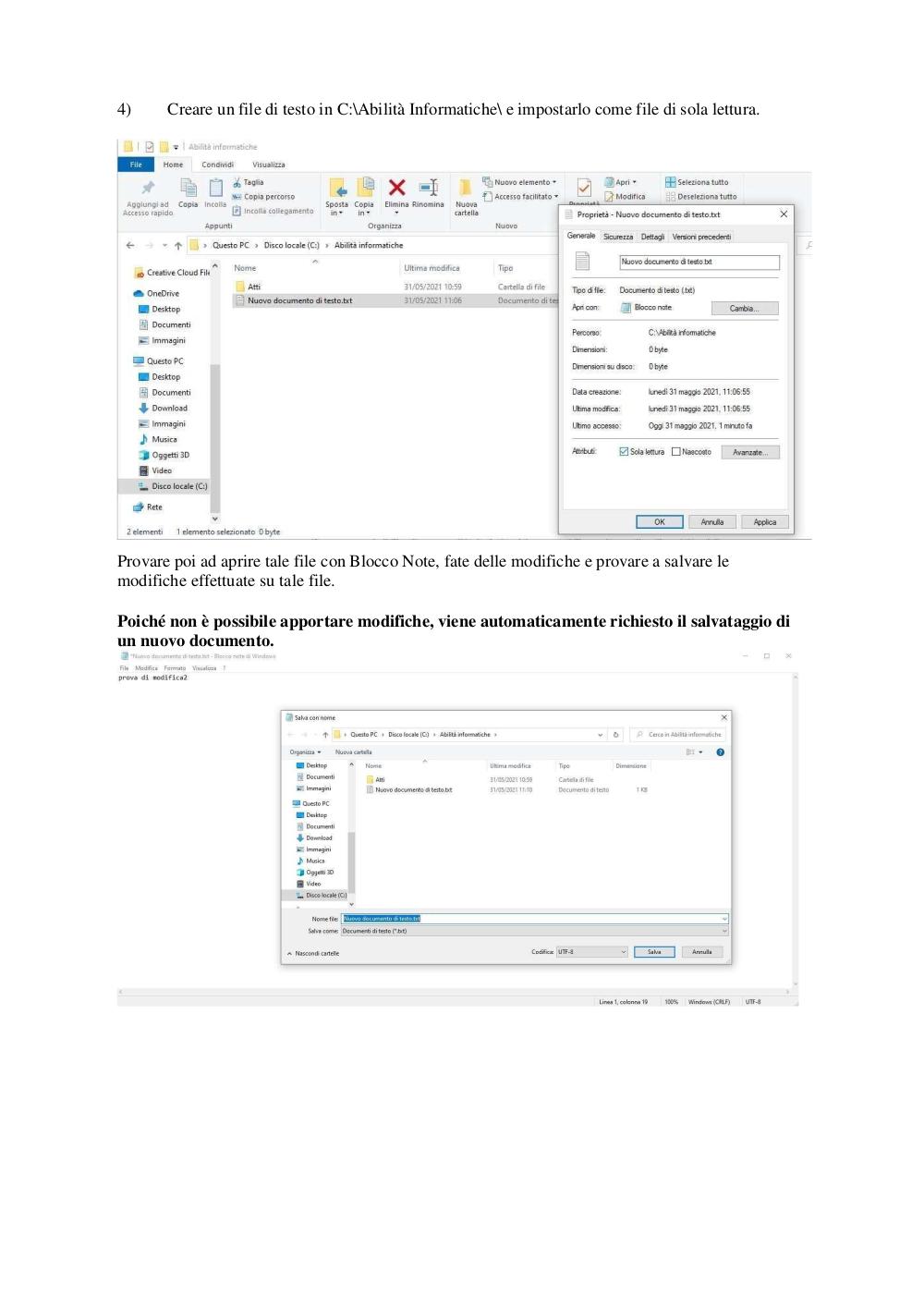
Task: Switch to the Condividi ribbon tab
Action: coord(218,165)
